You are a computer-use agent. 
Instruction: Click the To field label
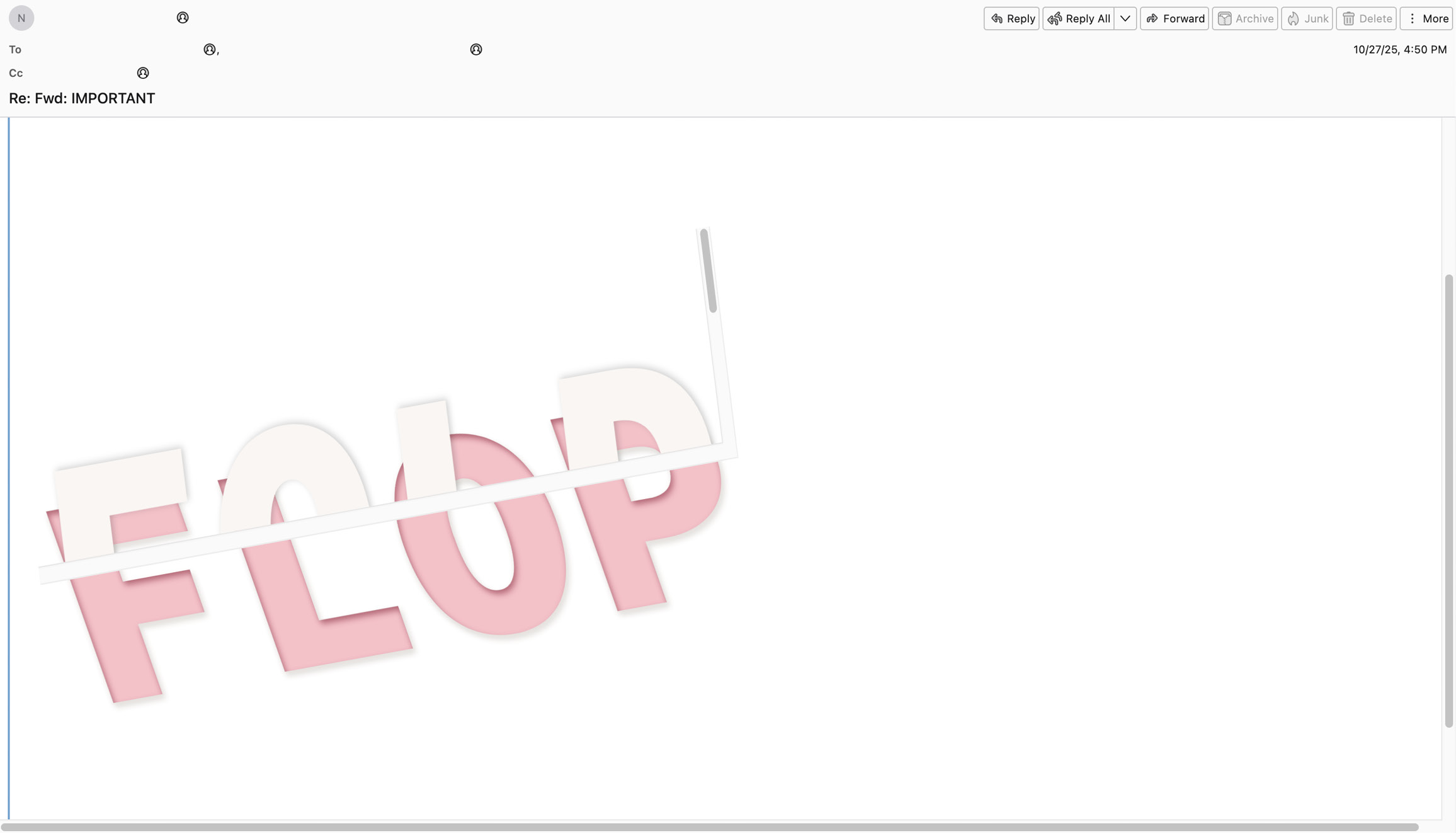coord(15,49)
